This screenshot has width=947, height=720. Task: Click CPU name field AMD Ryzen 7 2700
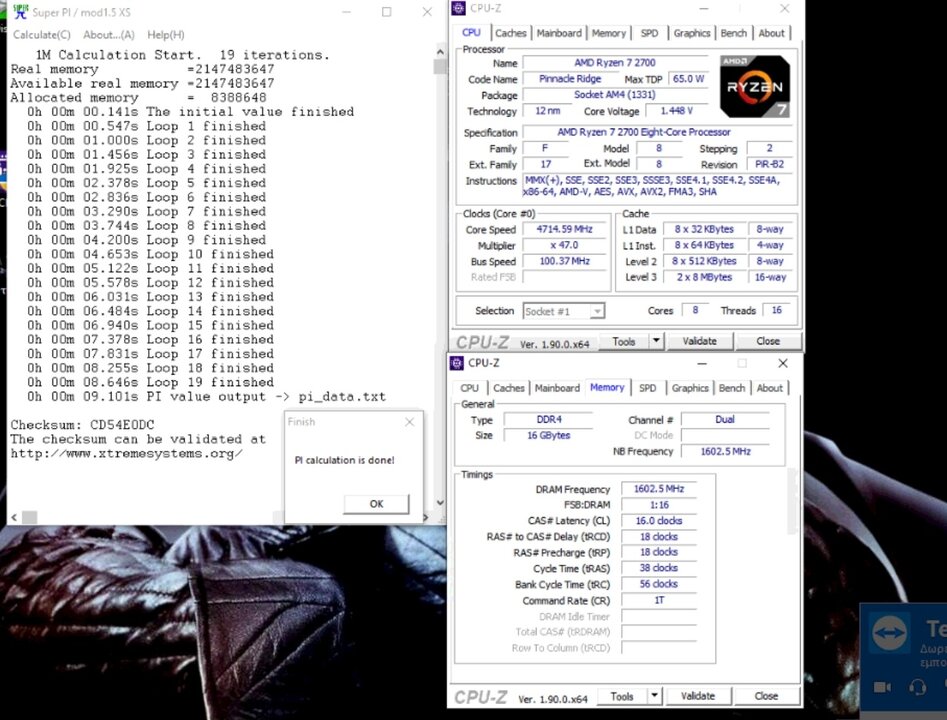(x=615, y=63)
